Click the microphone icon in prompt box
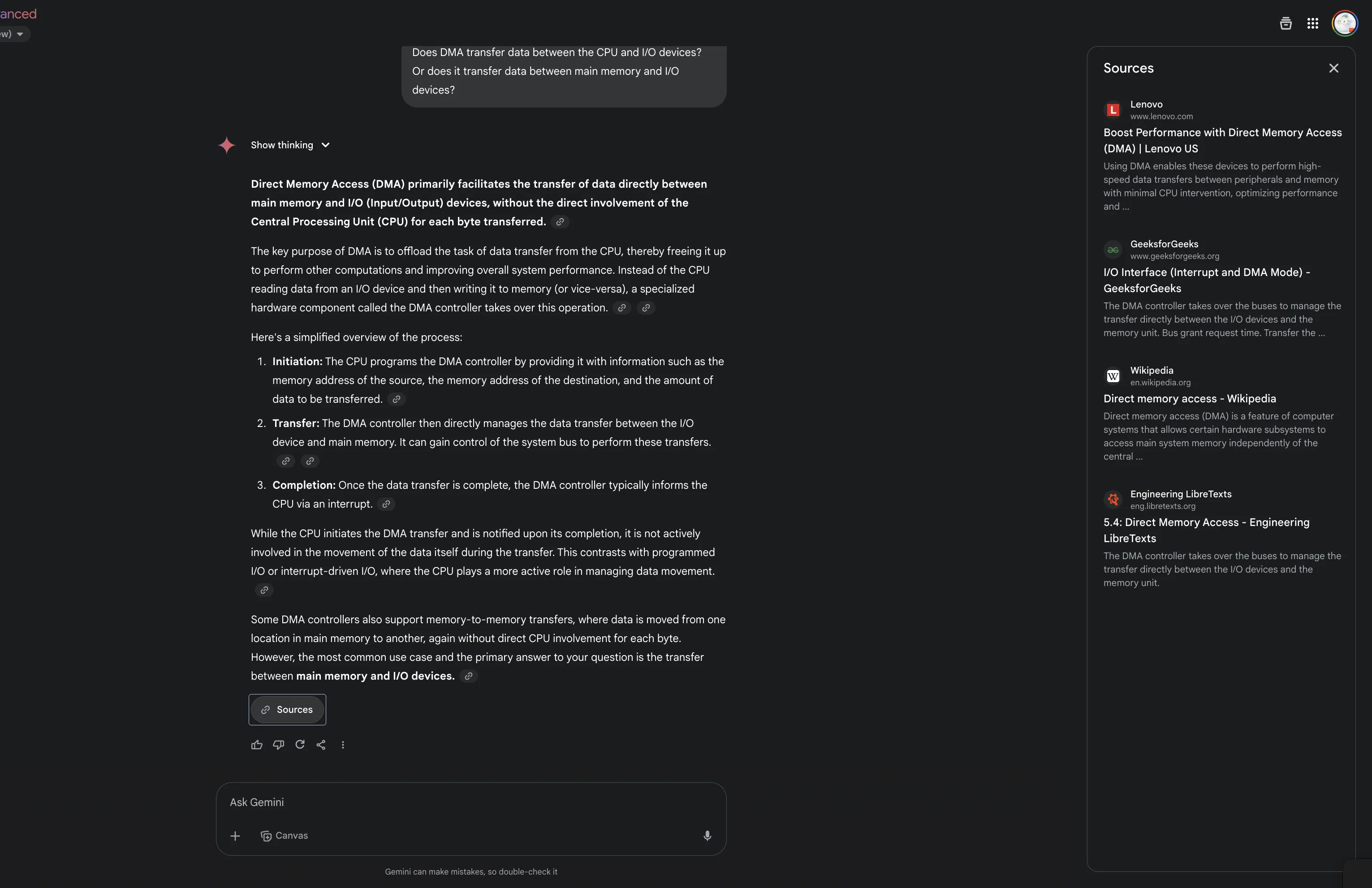Image resolution: width=1372 pixels, height=888 pixels. pyautogui.click(x=707, y=836)
